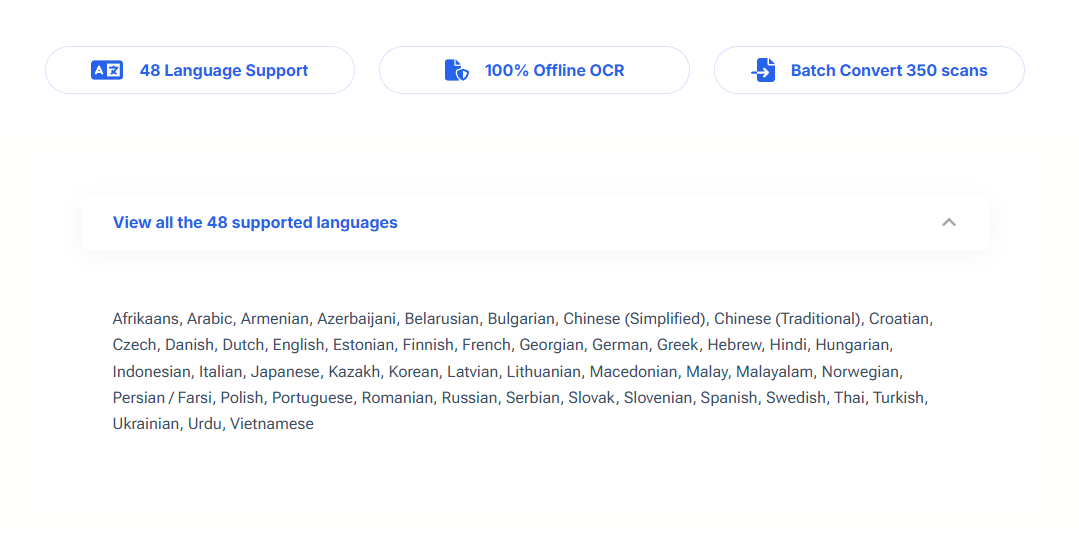The image size is (1079, 534).
Task: Click 'Slovenian' in the language list
Action: point(657,398)
